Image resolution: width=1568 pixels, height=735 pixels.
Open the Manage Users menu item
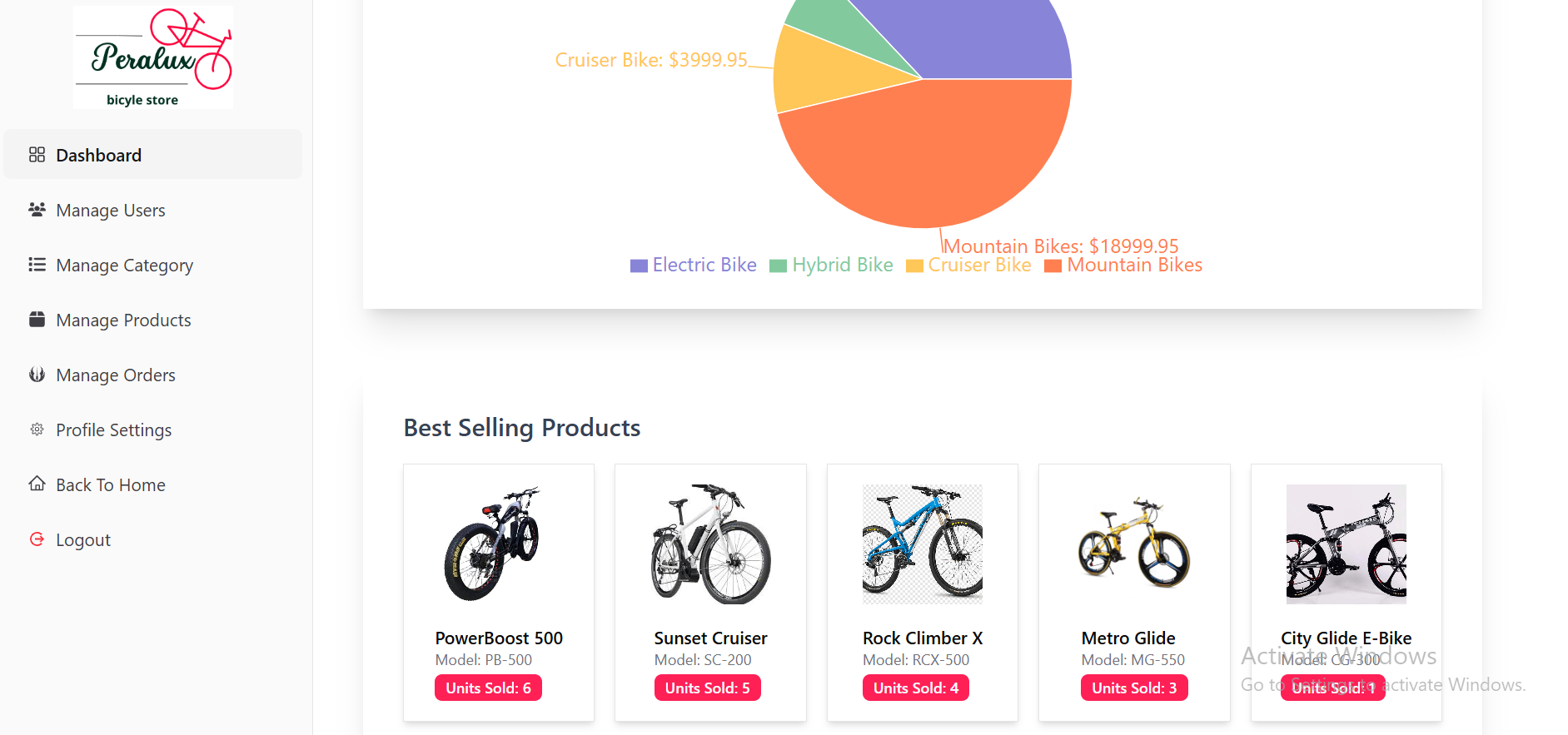coord(111,211)
